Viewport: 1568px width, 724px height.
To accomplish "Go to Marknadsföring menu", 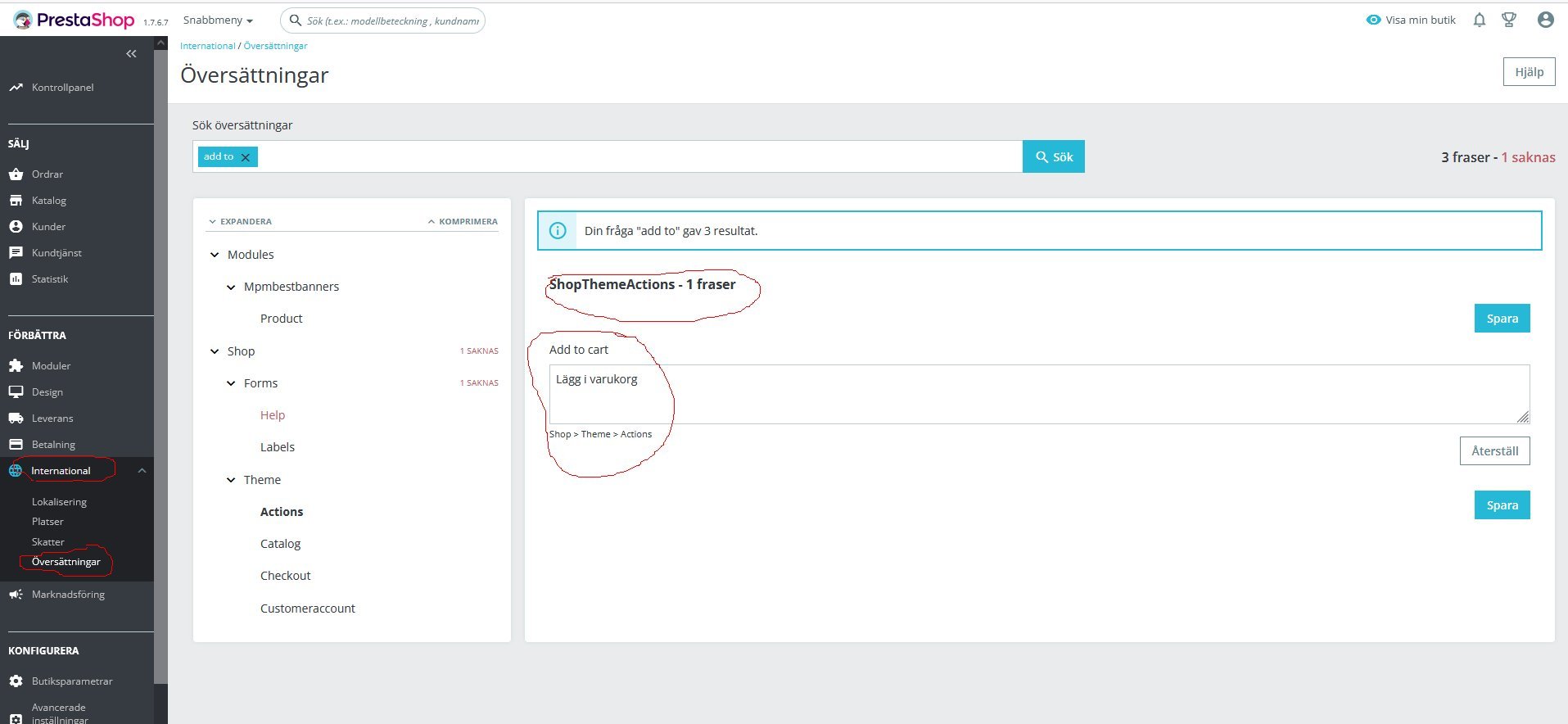I will [68, 595].
